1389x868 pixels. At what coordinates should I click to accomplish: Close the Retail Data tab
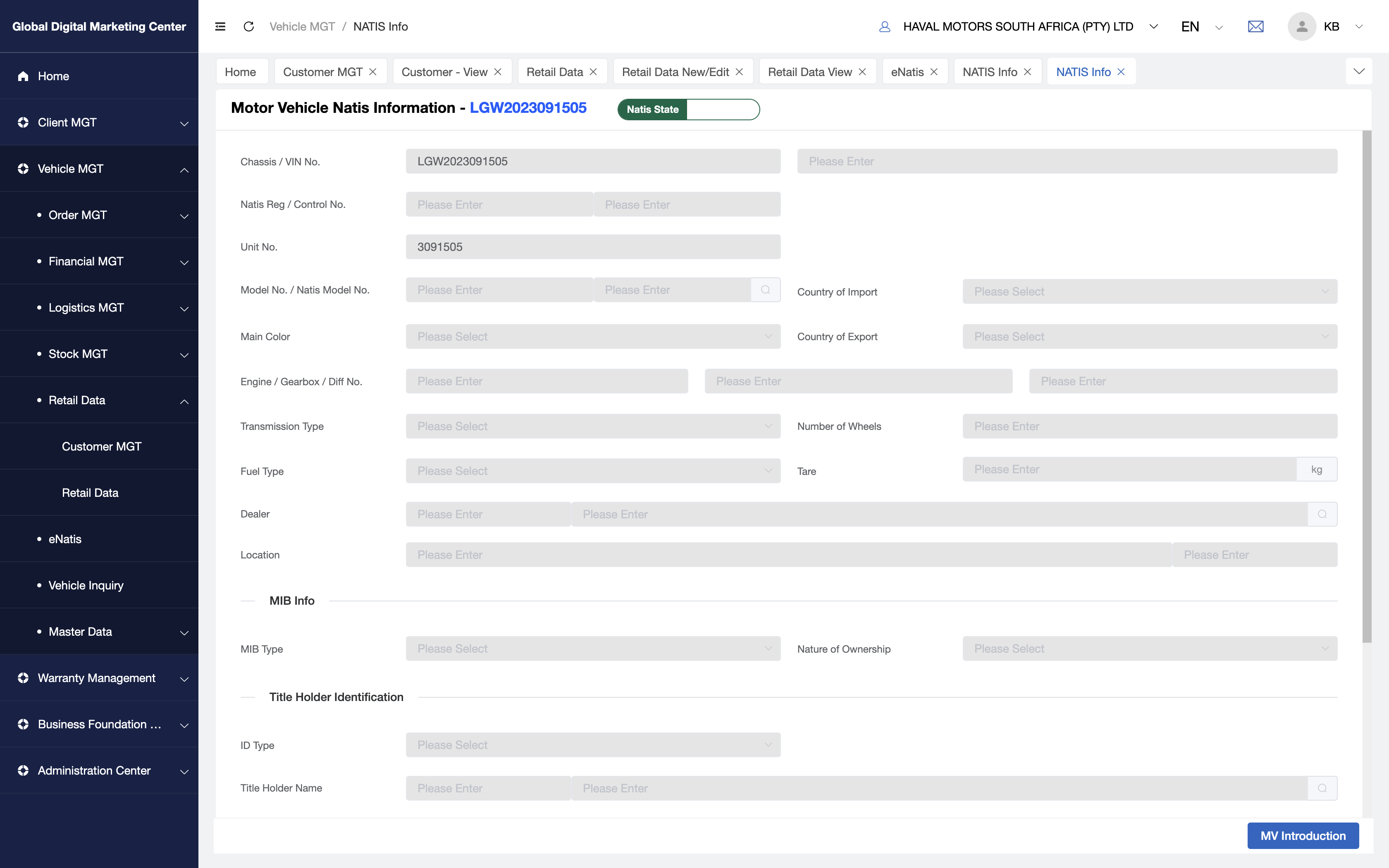[x=594, y=72]
